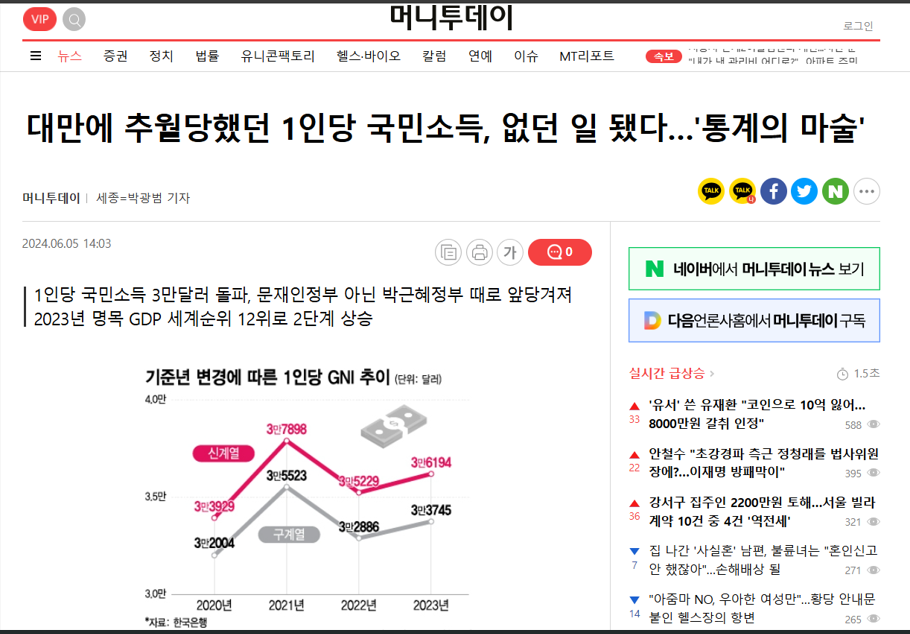Go to MT리포트 section
Image resolution: width=910 pixels, height=634 pixels.
pos(586,56)
